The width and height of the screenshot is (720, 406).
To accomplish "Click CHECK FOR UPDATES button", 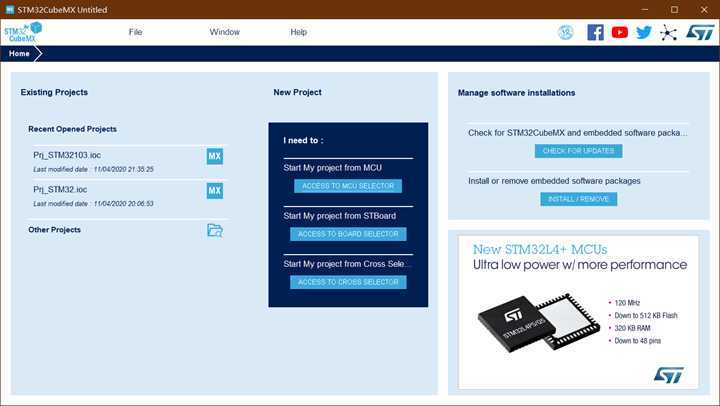I will tap(579, 151).
